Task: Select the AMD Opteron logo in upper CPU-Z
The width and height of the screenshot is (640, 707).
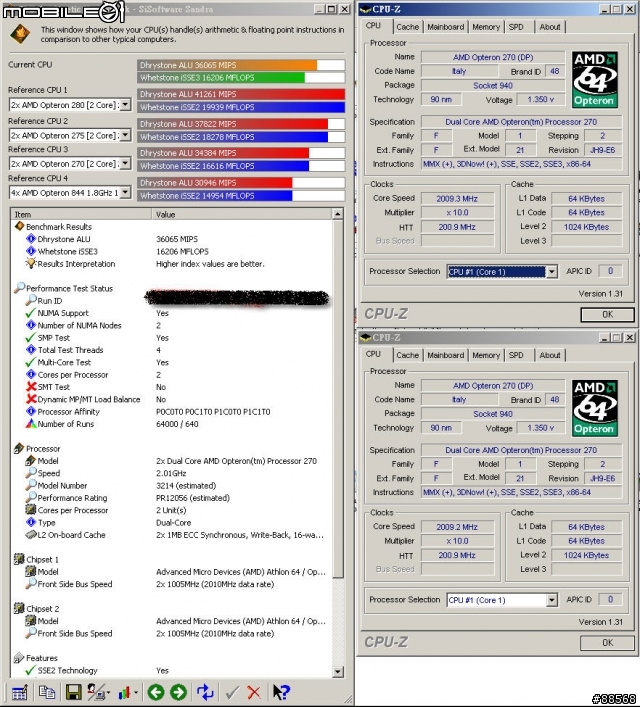Action: click(x=594, y=79)
